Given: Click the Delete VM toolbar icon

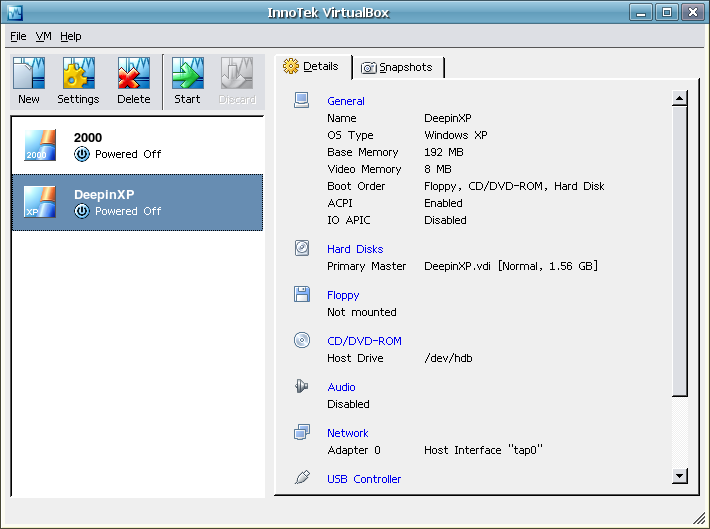Looking at the screenshot, I should (x=134, y=73).
